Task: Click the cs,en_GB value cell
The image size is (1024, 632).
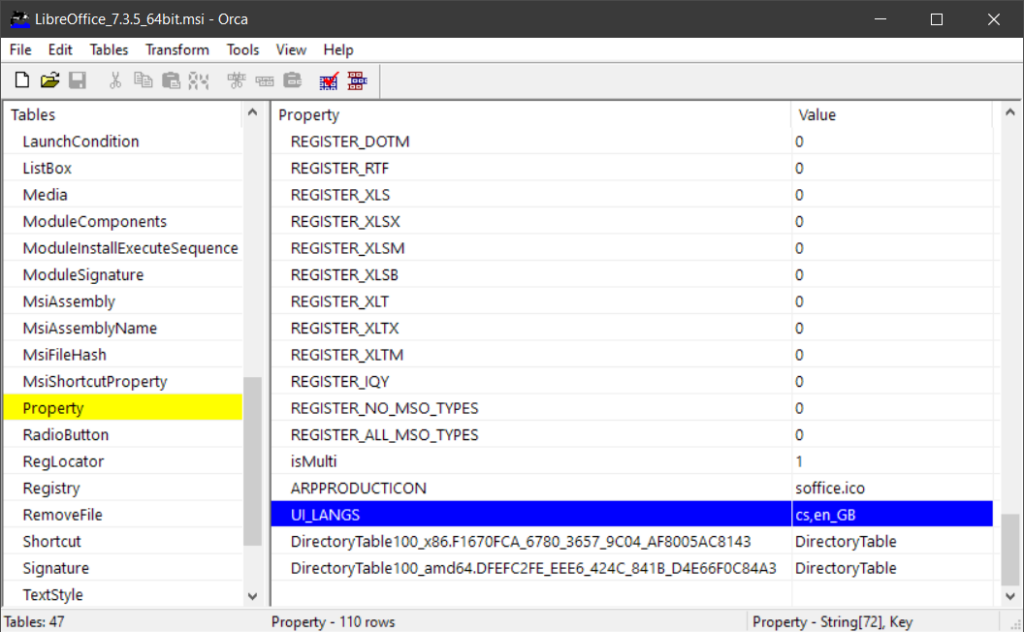Action: click(x=892, y=515)
